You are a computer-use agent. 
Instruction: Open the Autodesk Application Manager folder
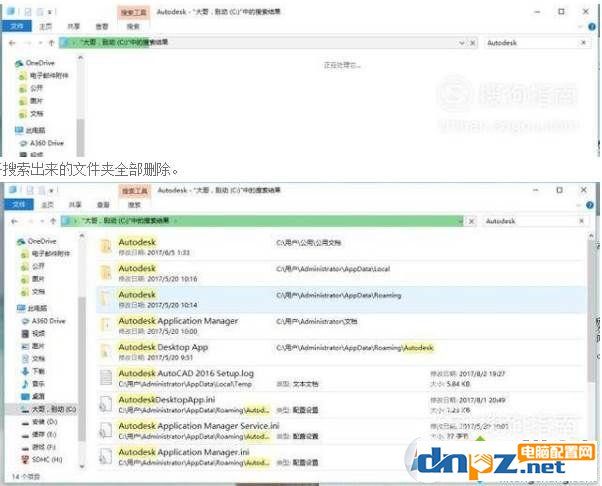341,326
